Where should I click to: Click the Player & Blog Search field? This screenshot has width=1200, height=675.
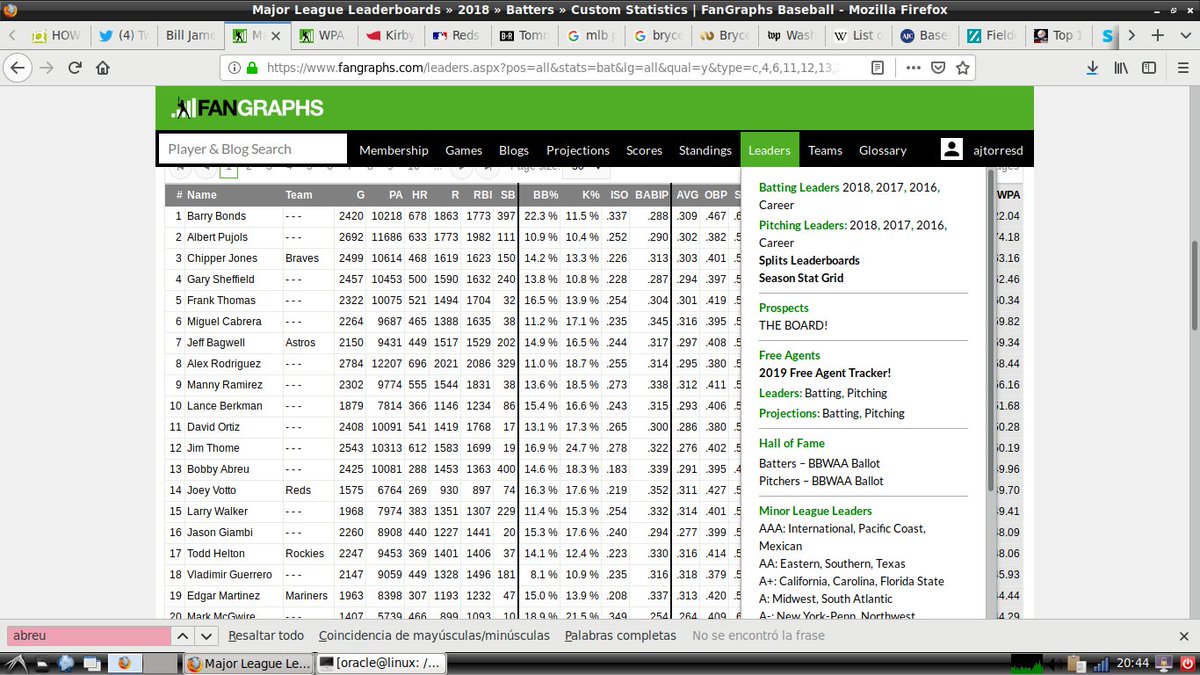253,149
